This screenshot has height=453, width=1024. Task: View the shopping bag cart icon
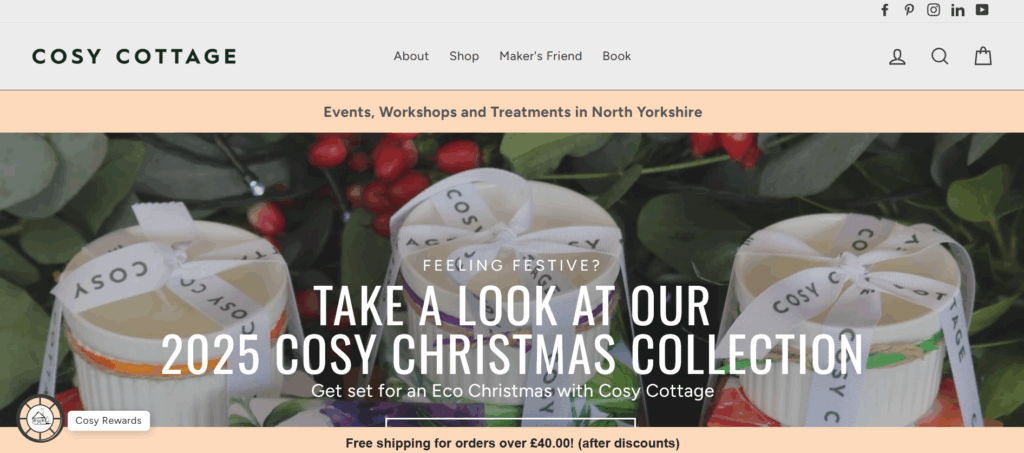pos(984,56)
